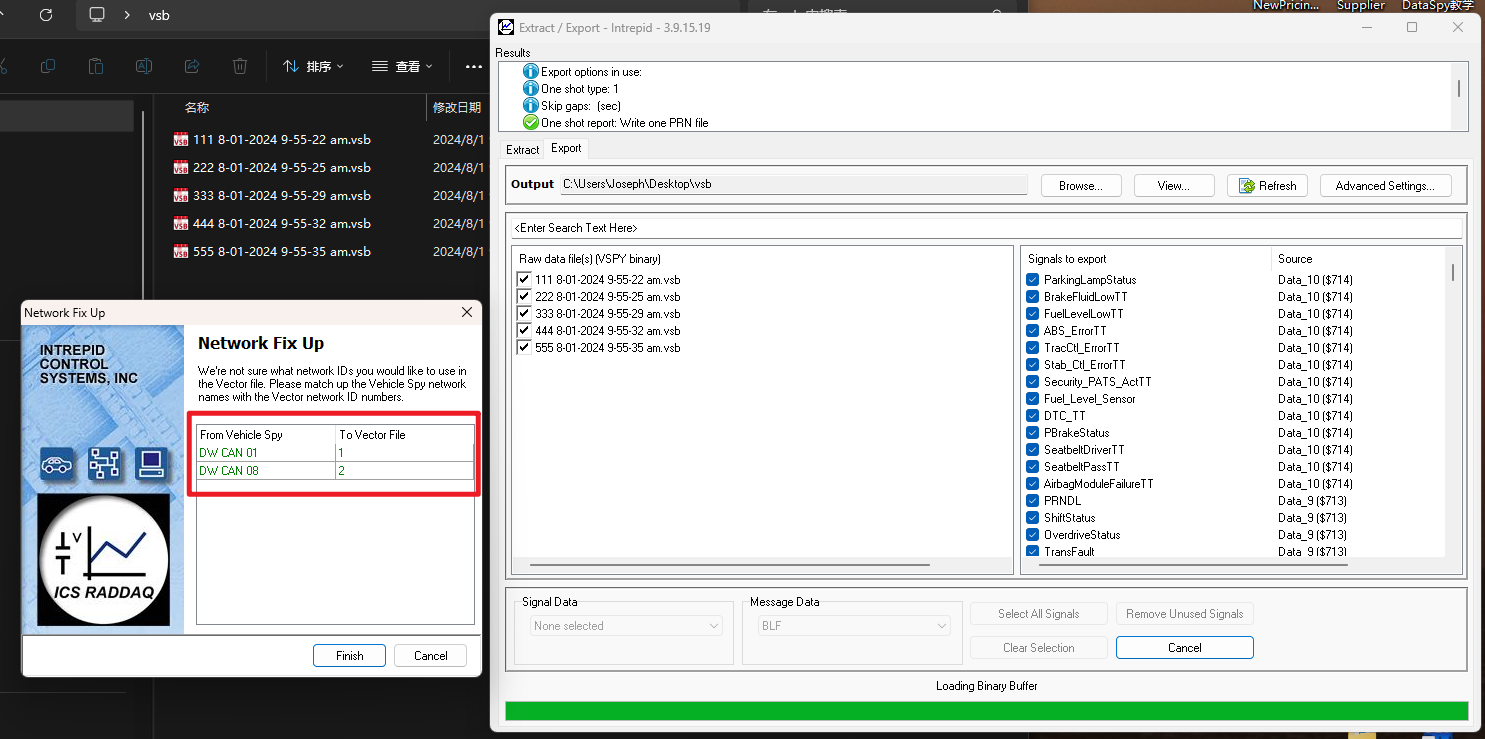1485x739 pixels.
Task: Select '555 8-01-2024 9-55-35 am.vsb' in Explorer
Action: point(282,252)
